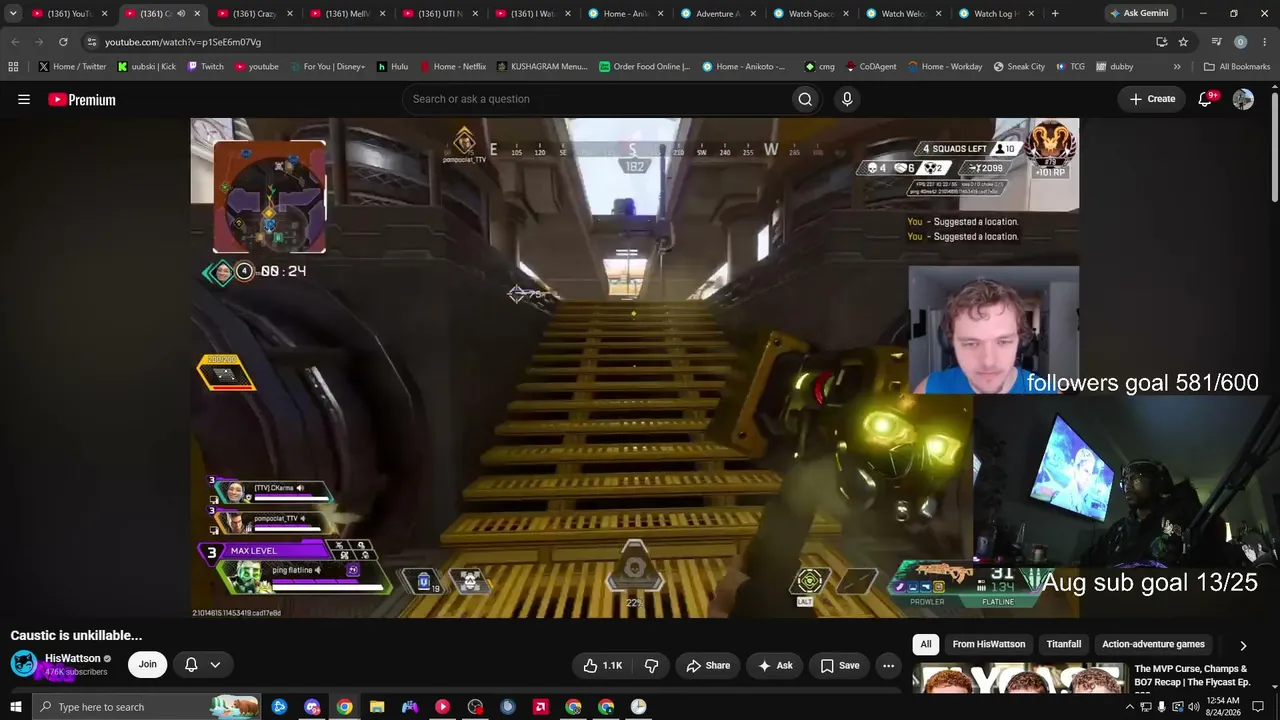This screenshot has width=1280, height=720.
Task: Dislike the video
Action: coord(651,665)
